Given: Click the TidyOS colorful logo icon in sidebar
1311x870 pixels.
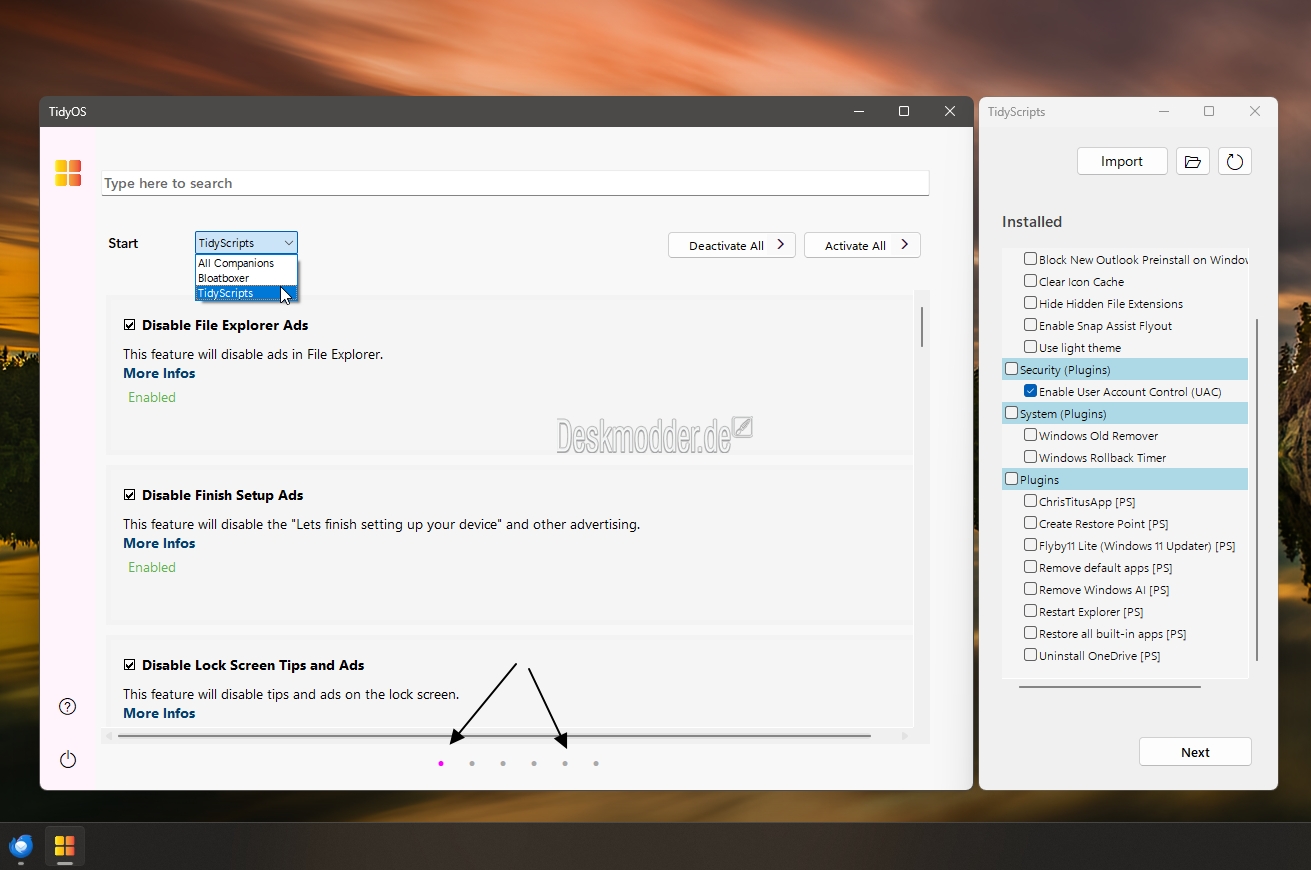Looking at the screenshot, I should click(68, 173).
